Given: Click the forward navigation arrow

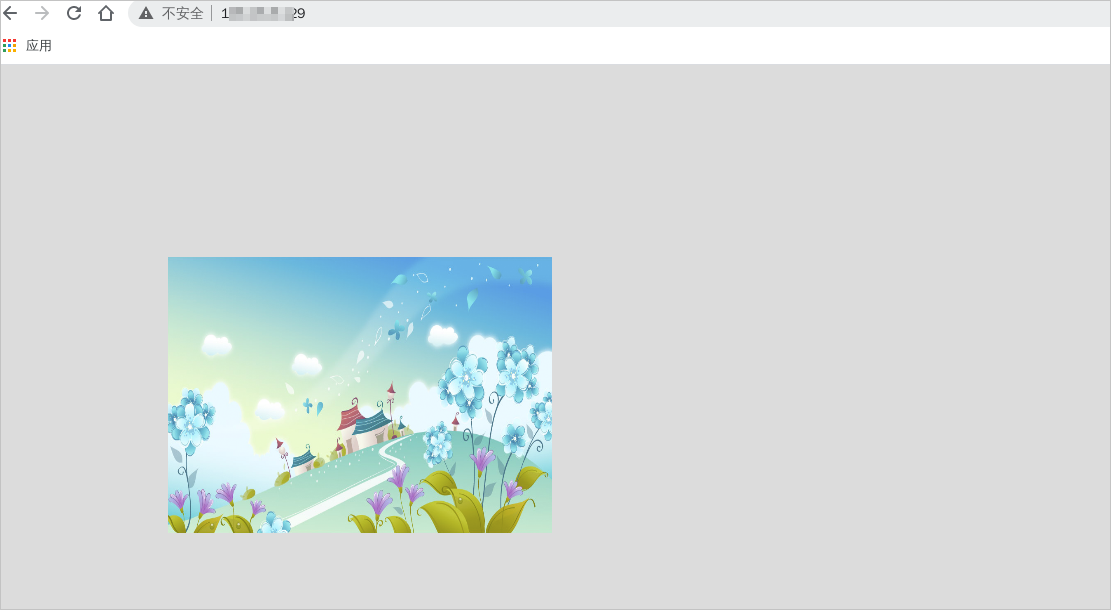Looking at the screenshot, I should (41, 14).
